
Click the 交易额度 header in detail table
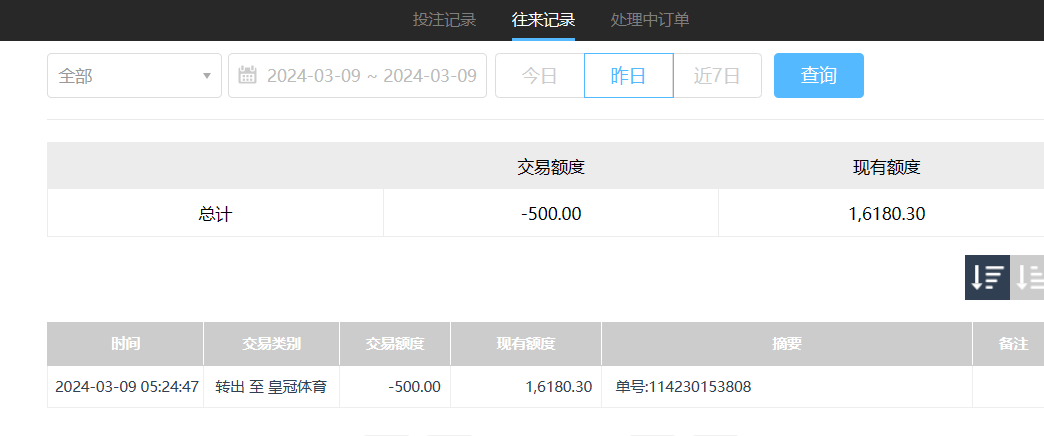click(395, 344)
